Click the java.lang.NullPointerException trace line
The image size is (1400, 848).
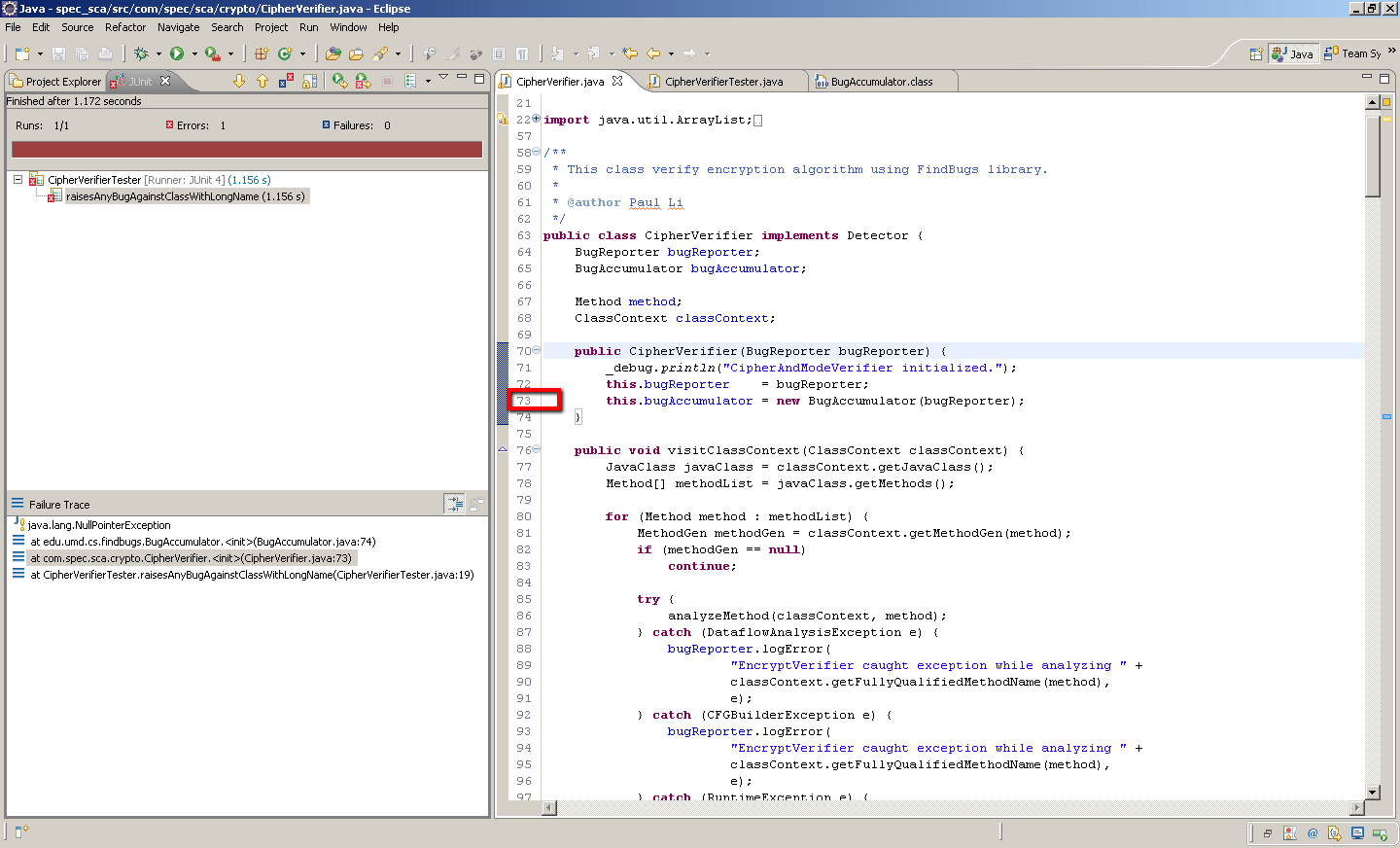(x=98, y=525)
